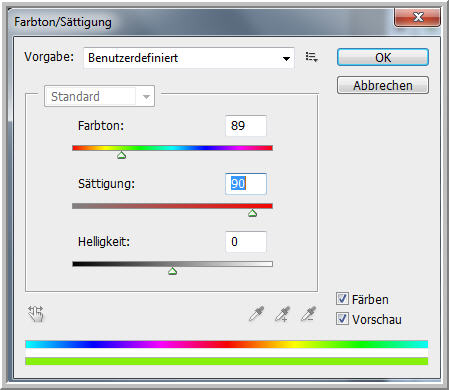Image resolution: width=449 pixels, height=390 pixels.
Task: Click the Helligkeit value field
Action: (x=246, y=242)
